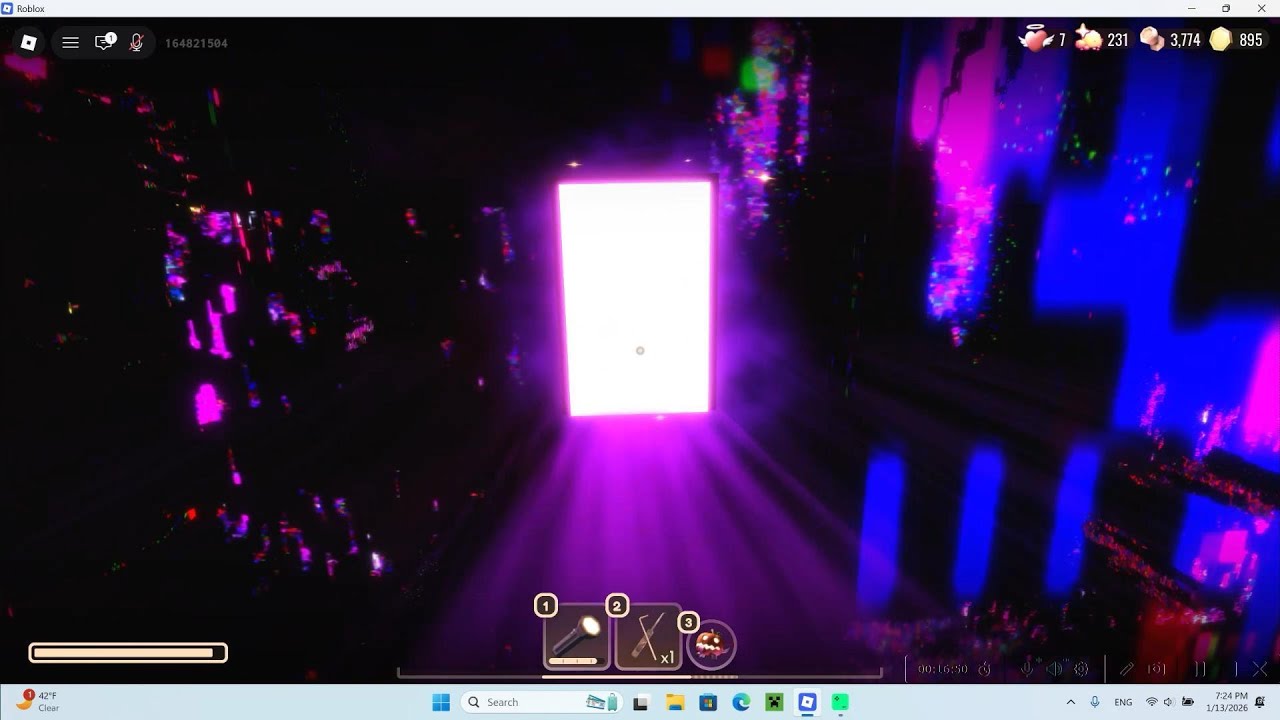Click the 164821504 ID text
The height and width of the screenshot is (720, 1280).
pyautogui.click(x=196, y=43)
